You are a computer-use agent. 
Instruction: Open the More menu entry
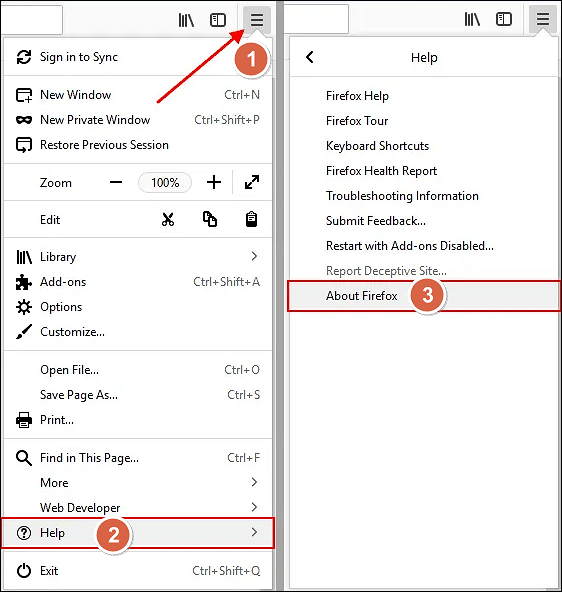[x=138, y=483]
